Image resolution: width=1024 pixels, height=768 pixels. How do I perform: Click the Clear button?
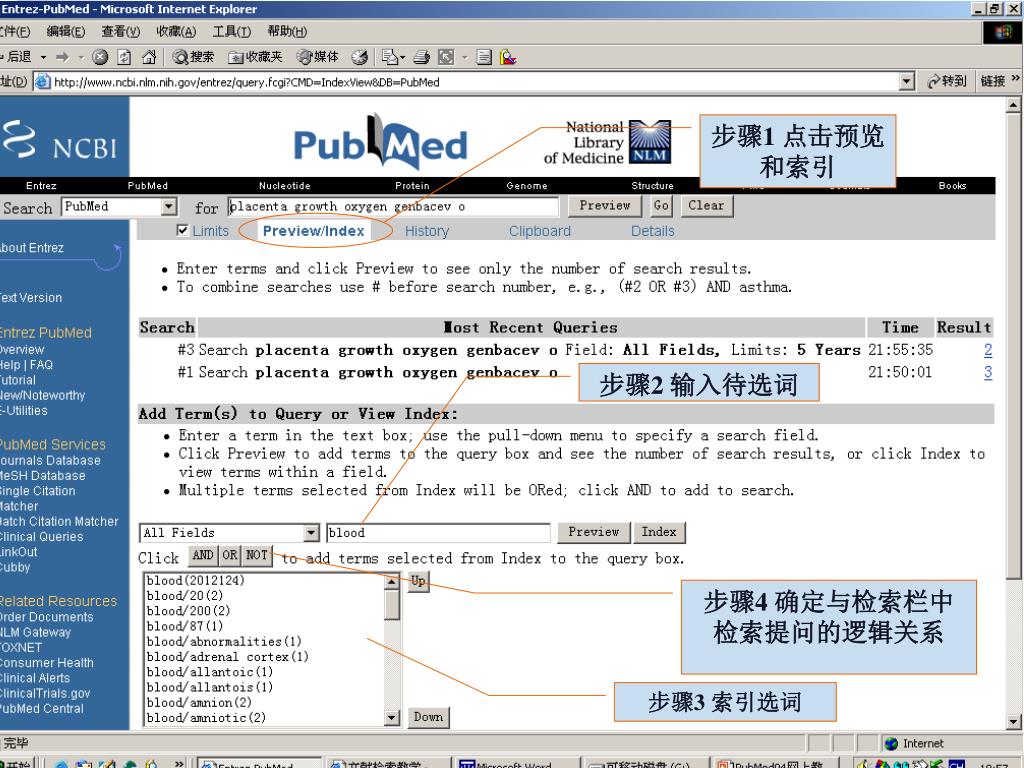pos(706,206)
